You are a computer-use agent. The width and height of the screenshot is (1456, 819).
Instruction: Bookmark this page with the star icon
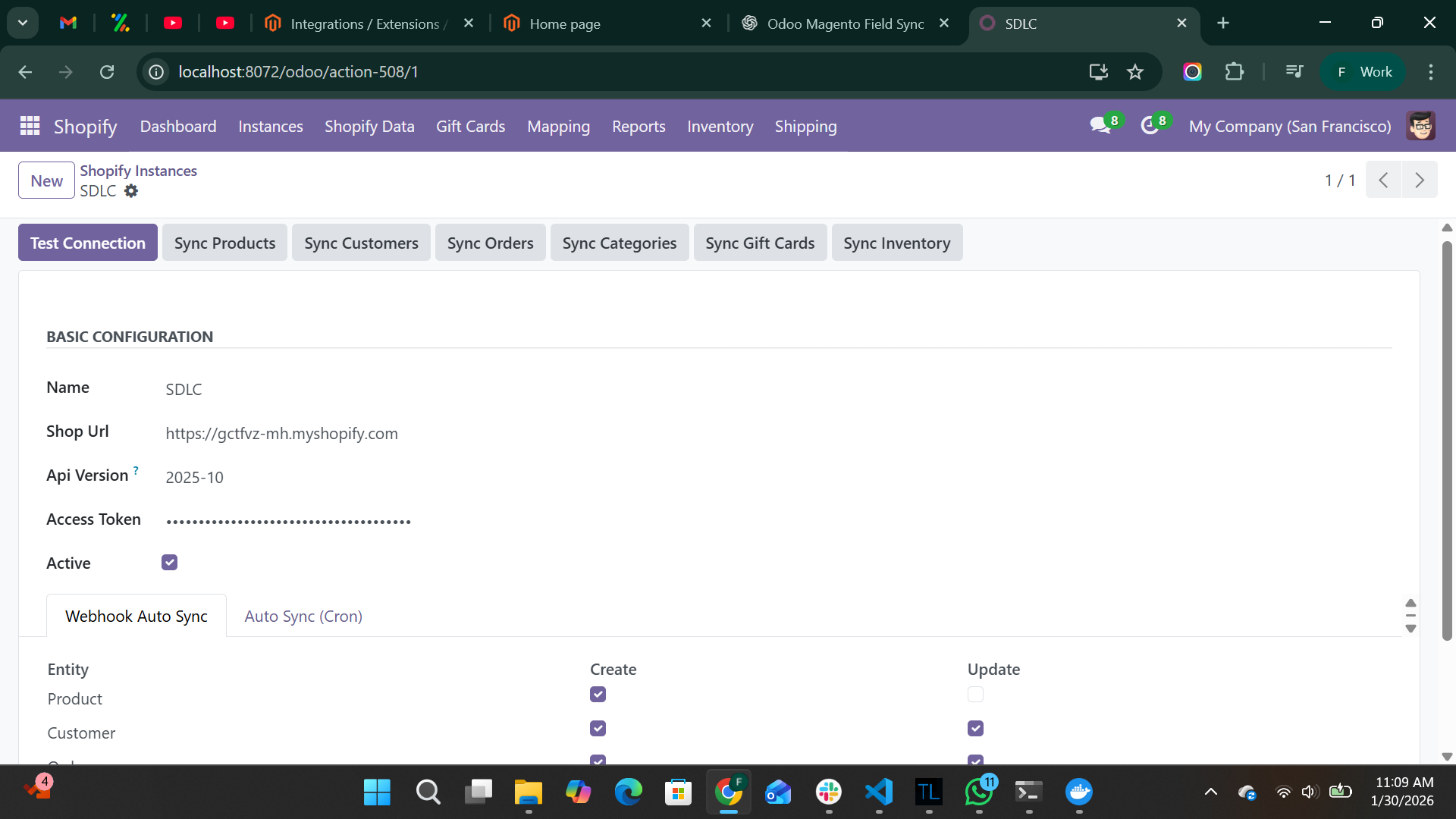(1135, 72)
